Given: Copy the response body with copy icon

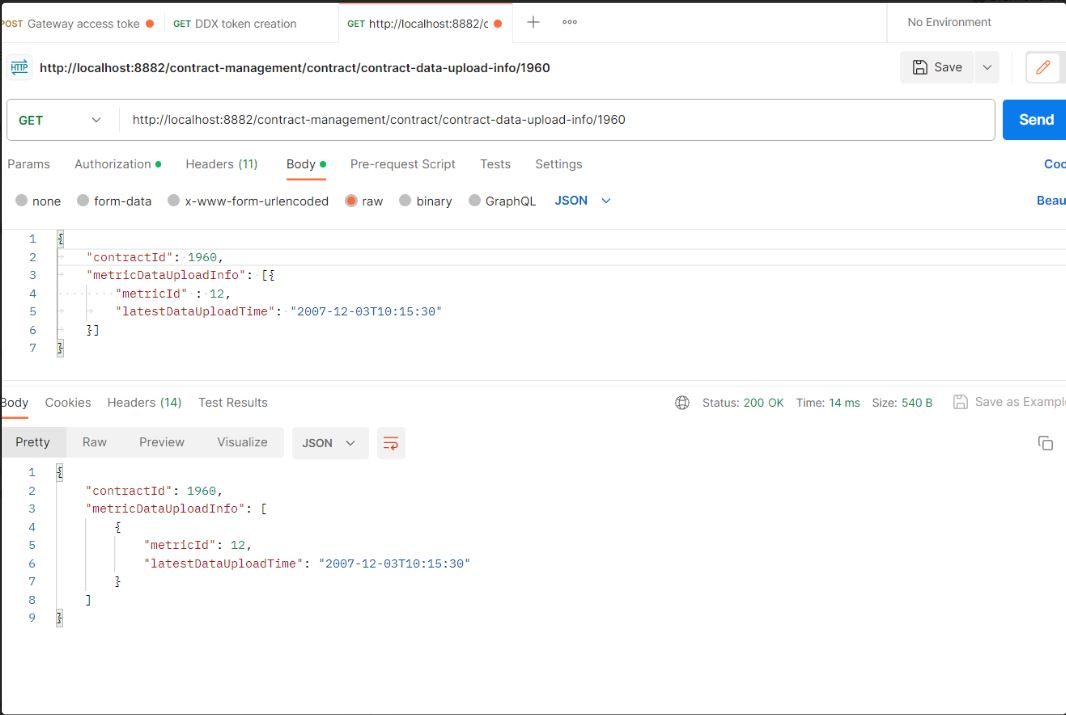Looking at the screenshot, I should [1046, 441].
